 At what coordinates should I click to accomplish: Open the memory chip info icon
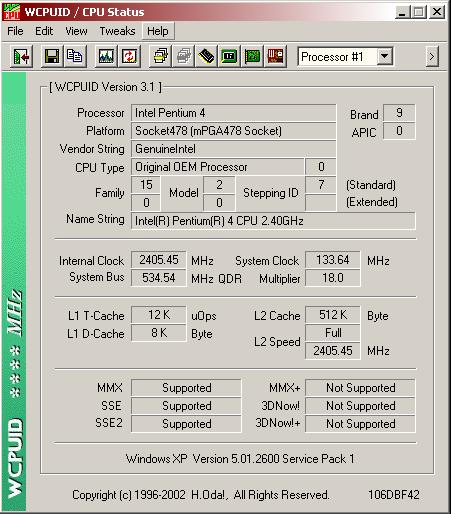coord(206,56)
